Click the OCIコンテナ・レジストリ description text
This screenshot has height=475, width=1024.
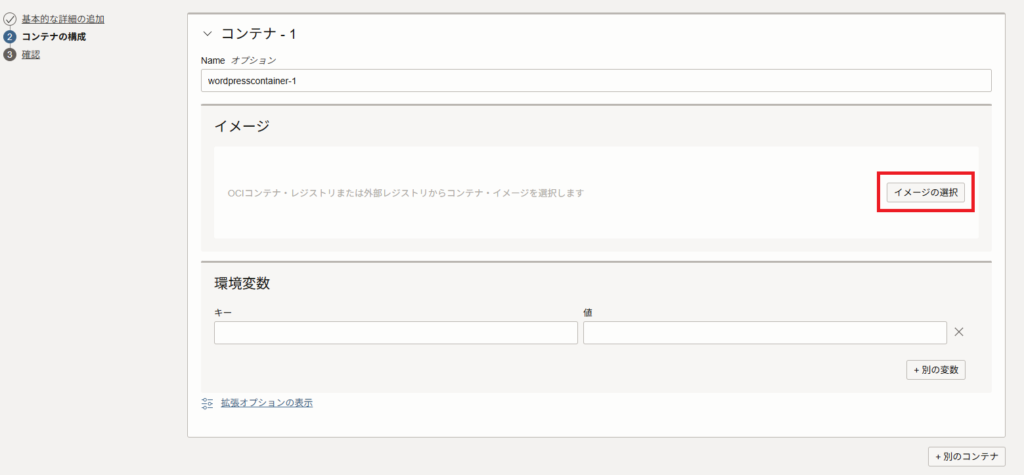405,192
